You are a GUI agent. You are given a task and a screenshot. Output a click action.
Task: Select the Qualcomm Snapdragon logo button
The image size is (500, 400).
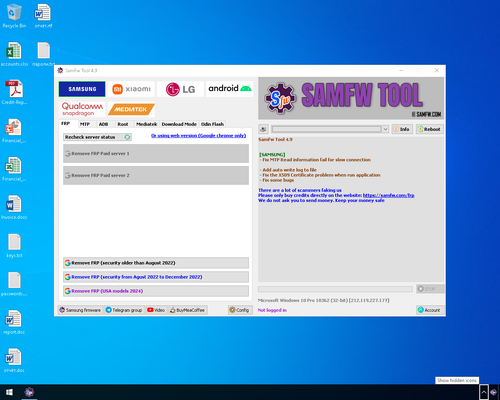coord(82,109)
